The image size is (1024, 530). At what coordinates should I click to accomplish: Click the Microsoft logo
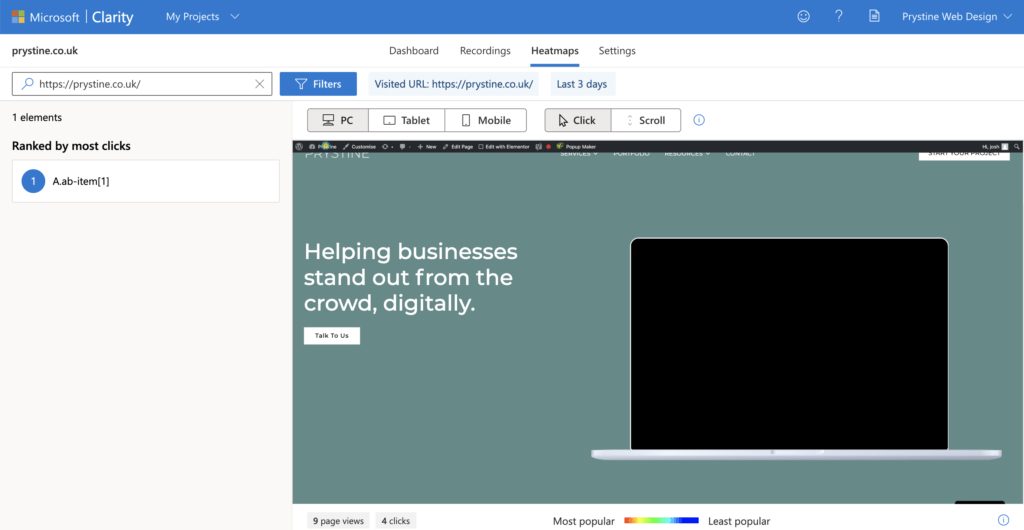(18, 16)
